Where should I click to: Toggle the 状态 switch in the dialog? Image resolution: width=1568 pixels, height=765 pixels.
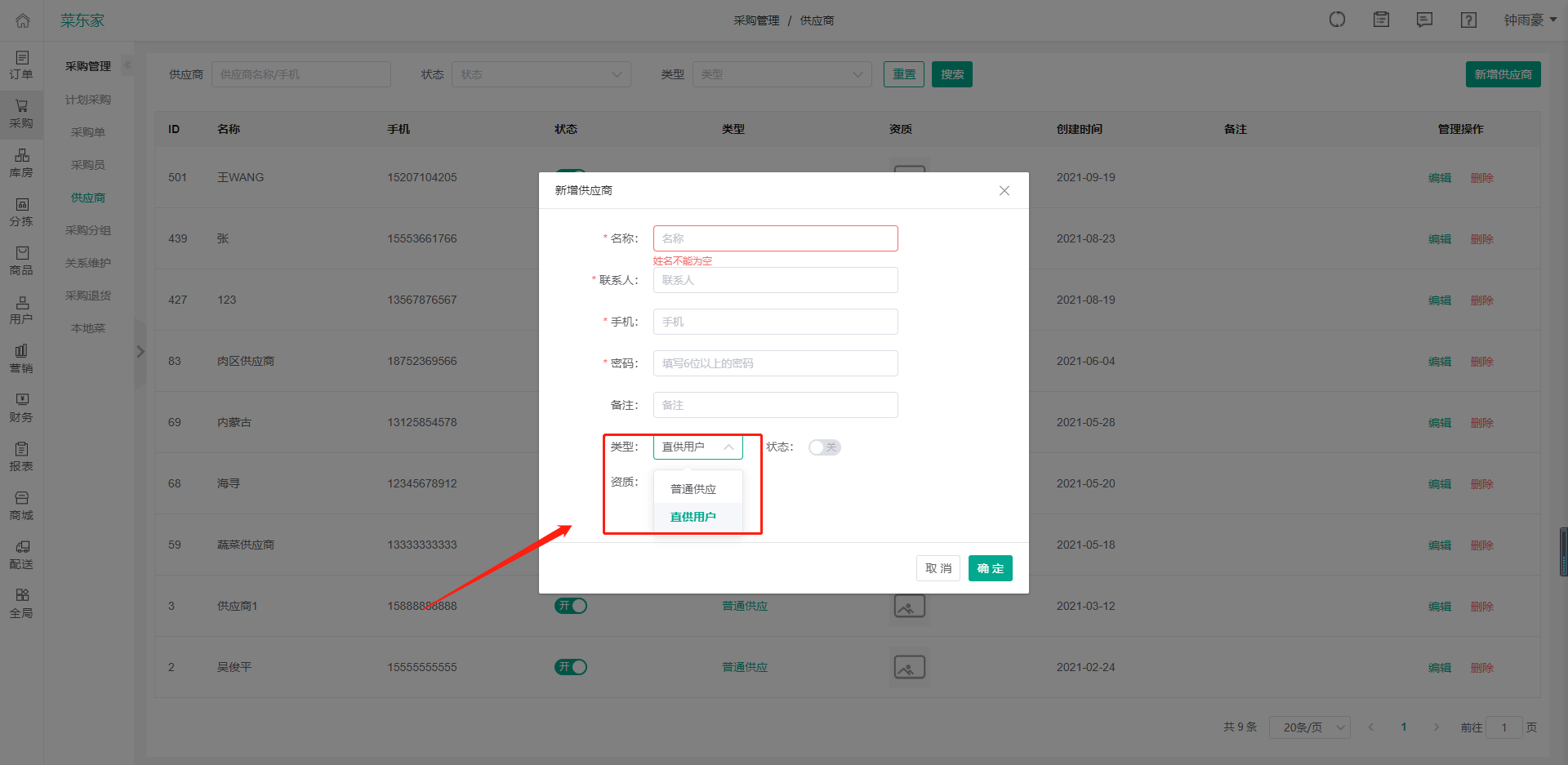pyautogui.click(x=824, y=447)
